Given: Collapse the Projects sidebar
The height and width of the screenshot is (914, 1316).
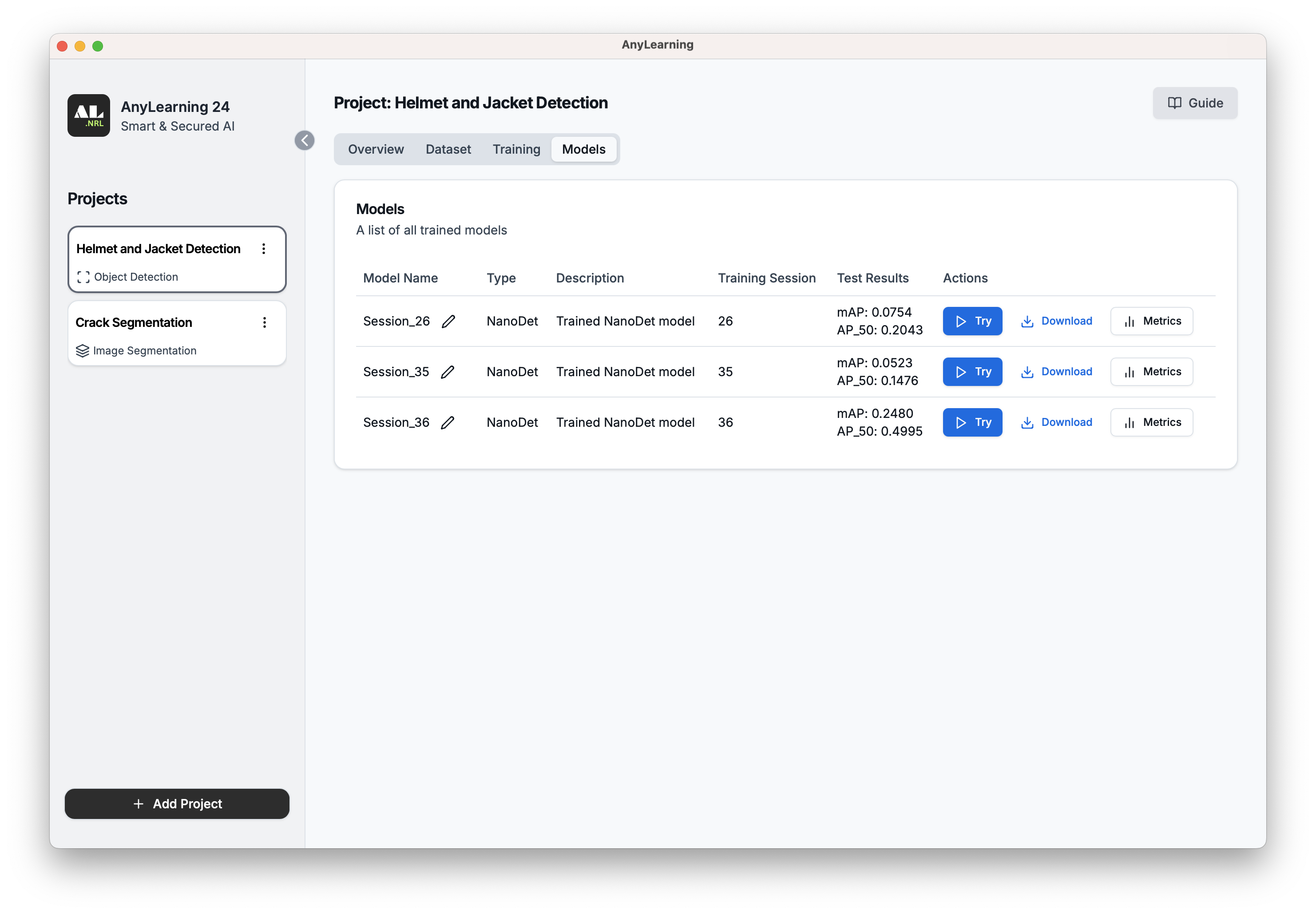Looking at the screenshot, I should coord(305,140).
